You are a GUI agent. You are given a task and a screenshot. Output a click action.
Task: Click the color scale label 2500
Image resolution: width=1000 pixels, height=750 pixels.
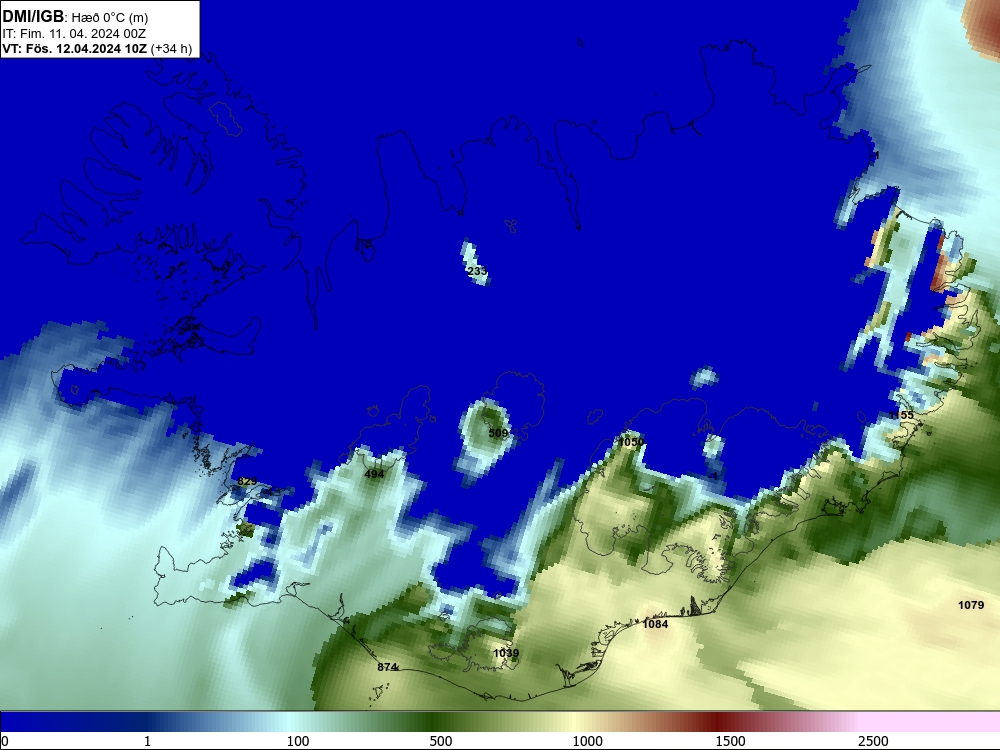click(x=873, y=741)
